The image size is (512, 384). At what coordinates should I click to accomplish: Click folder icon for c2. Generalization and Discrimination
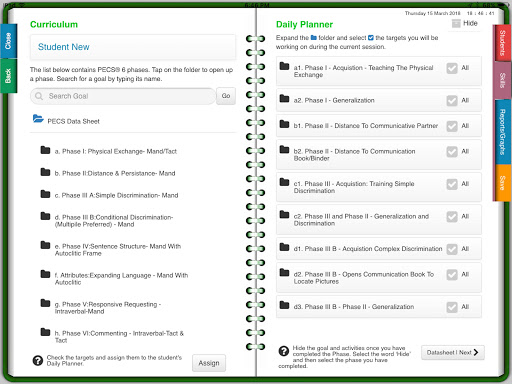coord(284,214)
